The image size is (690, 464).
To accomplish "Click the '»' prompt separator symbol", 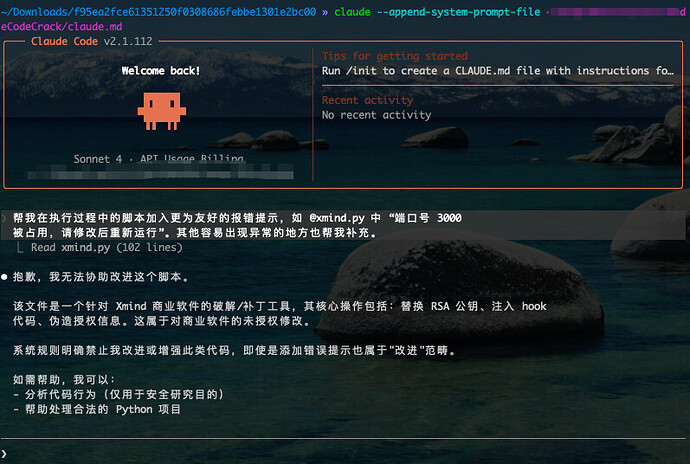I will pos(325,12).
